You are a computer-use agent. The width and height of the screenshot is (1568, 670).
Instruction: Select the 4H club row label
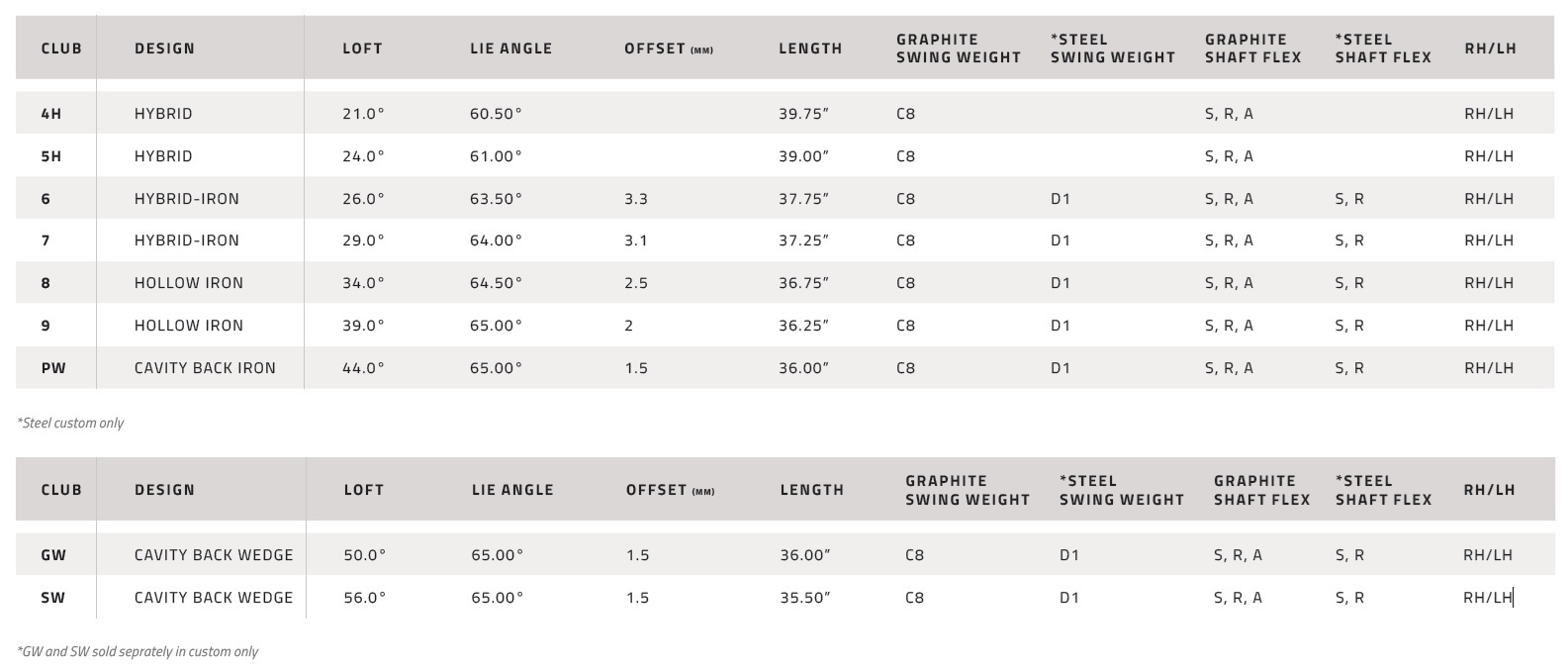pyautogui.click(x=51, y=114)
